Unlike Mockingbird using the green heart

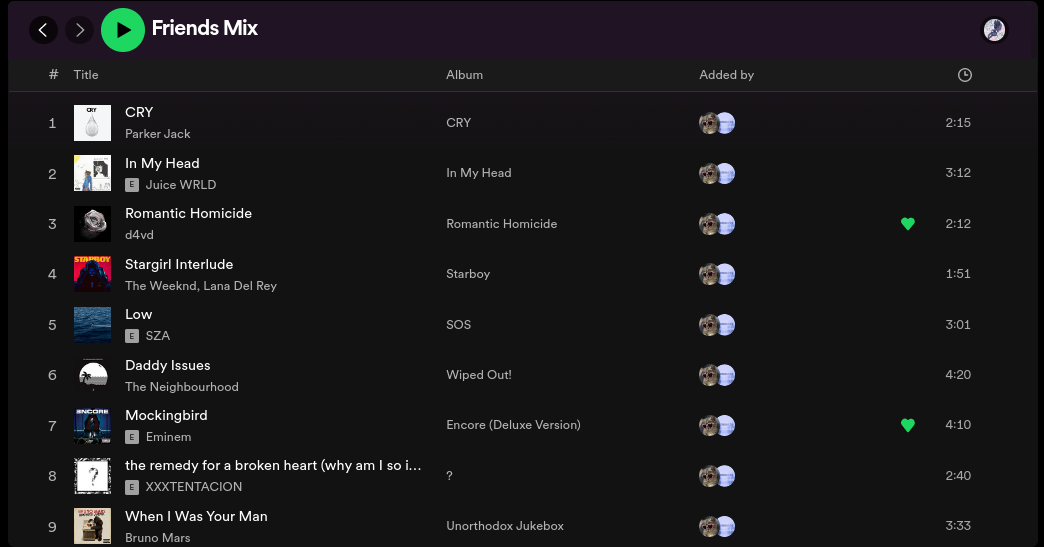point(908,425)
